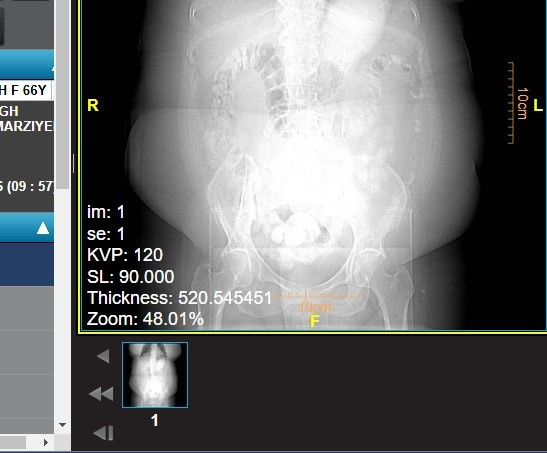Click the left panel vertical scrollbar thumb
The height and width of the screenshot is (453, 547).
62,94
